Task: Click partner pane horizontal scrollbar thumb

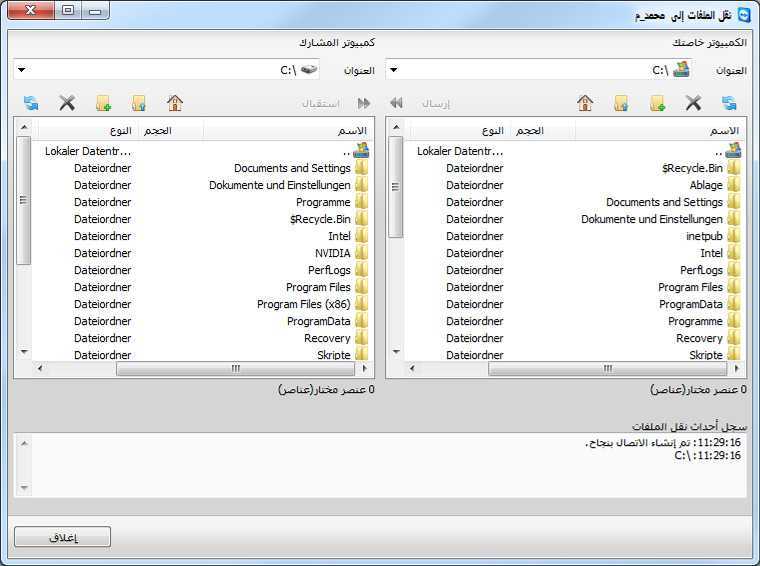Action: click(x=236, y=368)
